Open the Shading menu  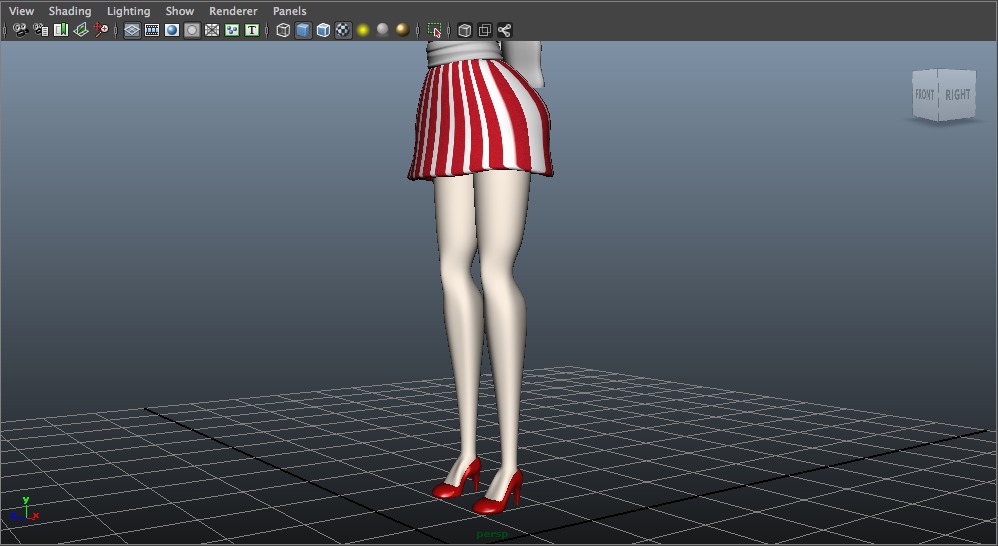click(x=69, y=11)
